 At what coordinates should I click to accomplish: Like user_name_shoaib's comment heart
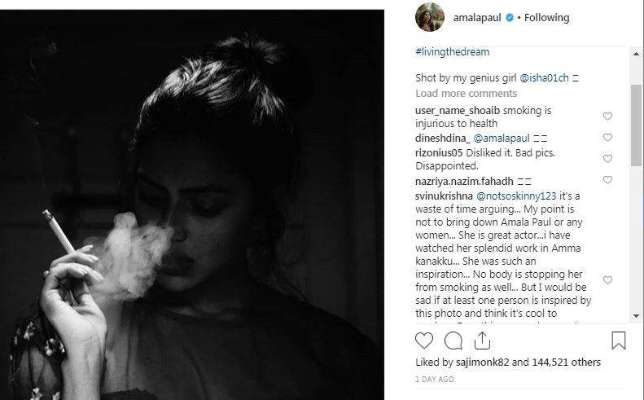point(607,116)
